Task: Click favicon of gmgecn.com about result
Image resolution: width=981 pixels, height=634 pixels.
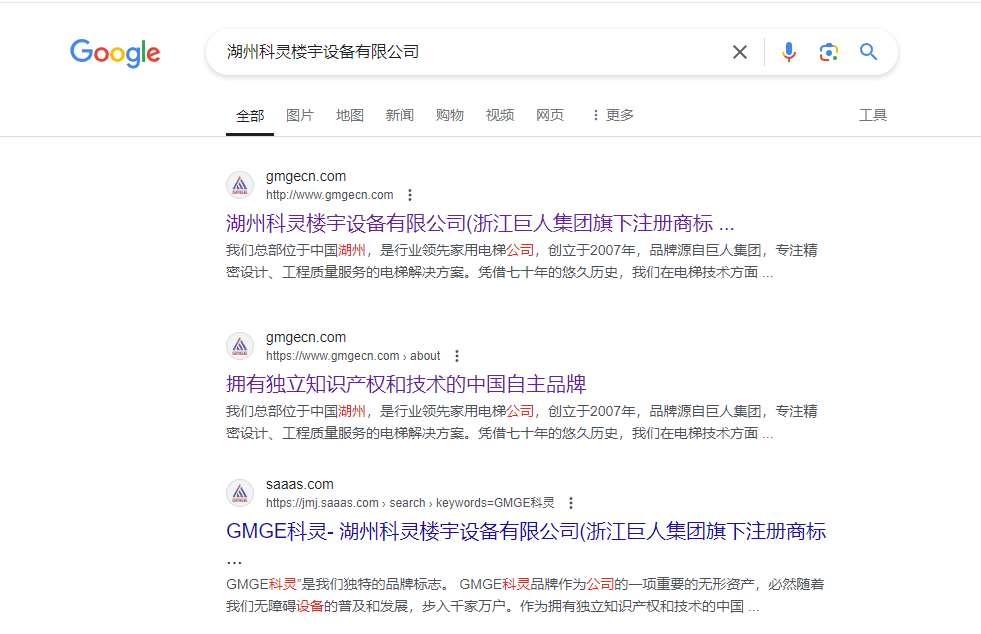Action: coord(240,346)
